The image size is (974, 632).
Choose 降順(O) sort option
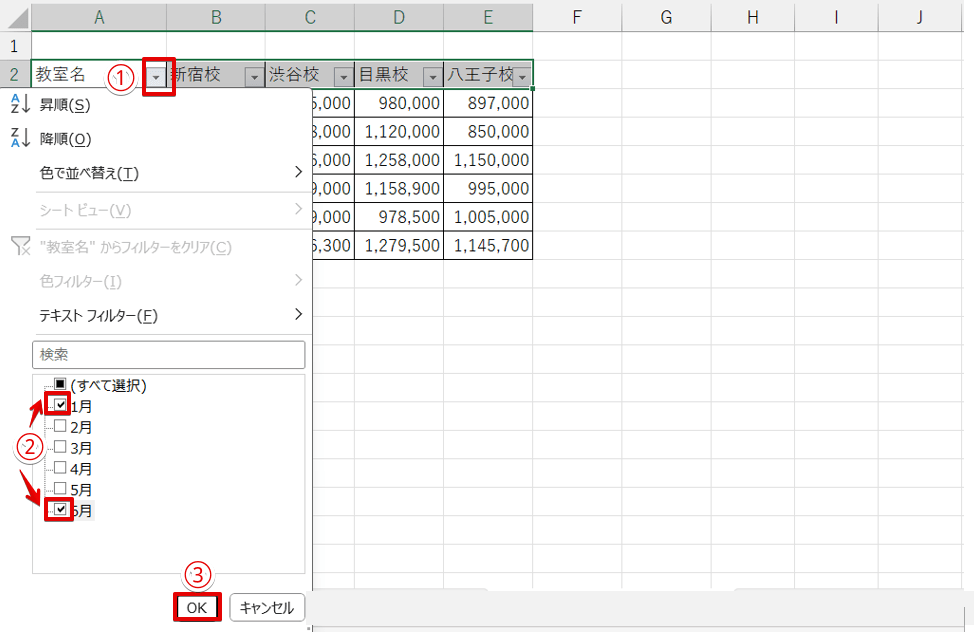tap(65, 139)
